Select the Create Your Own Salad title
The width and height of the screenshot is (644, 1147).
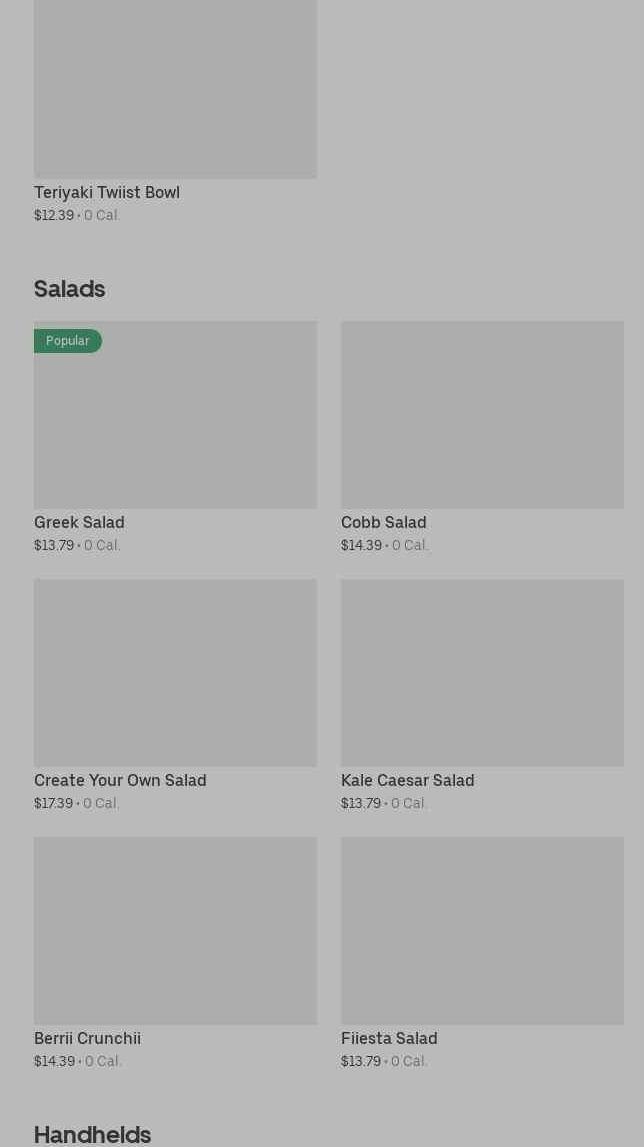coord(120,780)
